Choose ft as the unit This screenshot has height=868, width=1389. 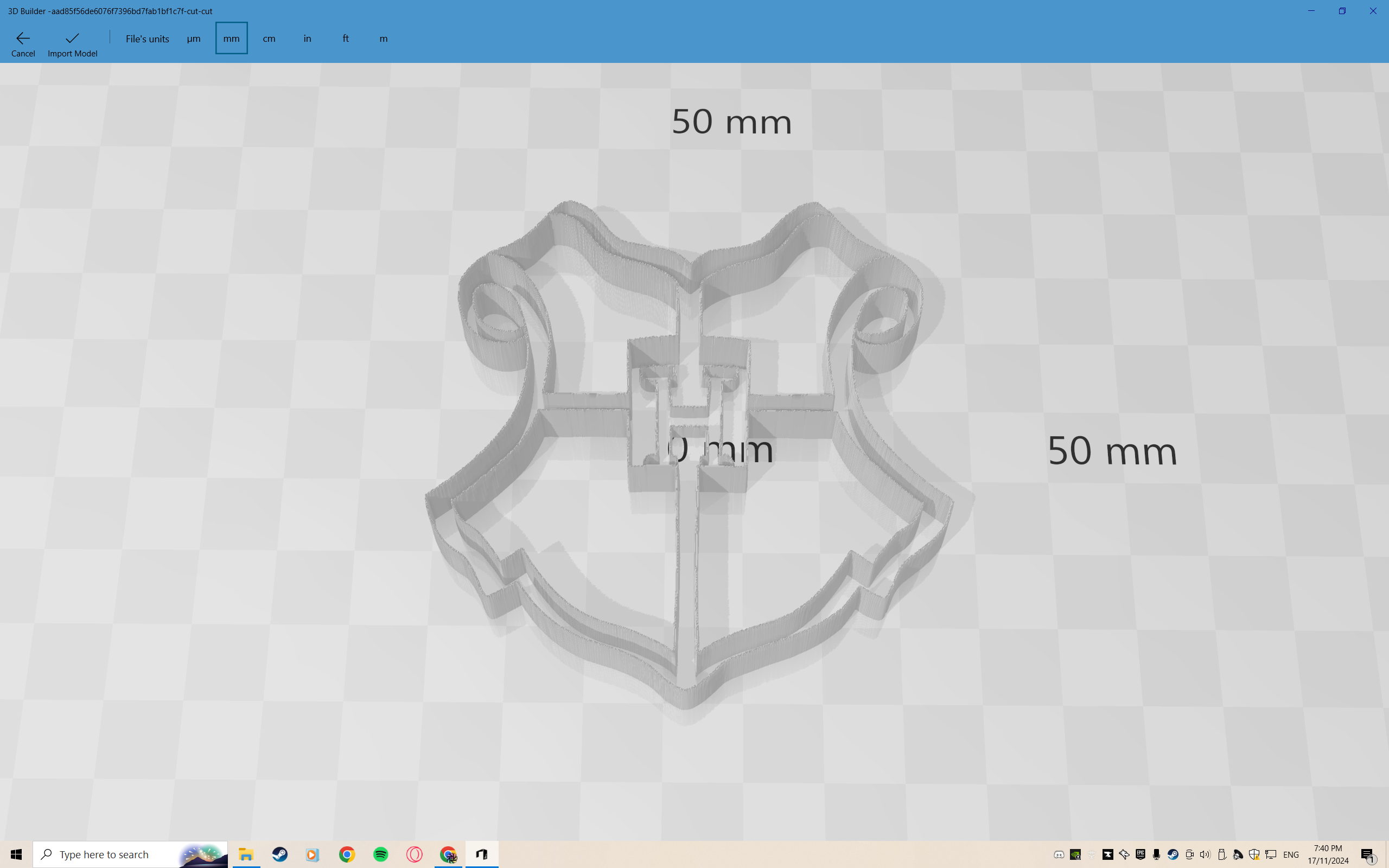coord(346,39)
